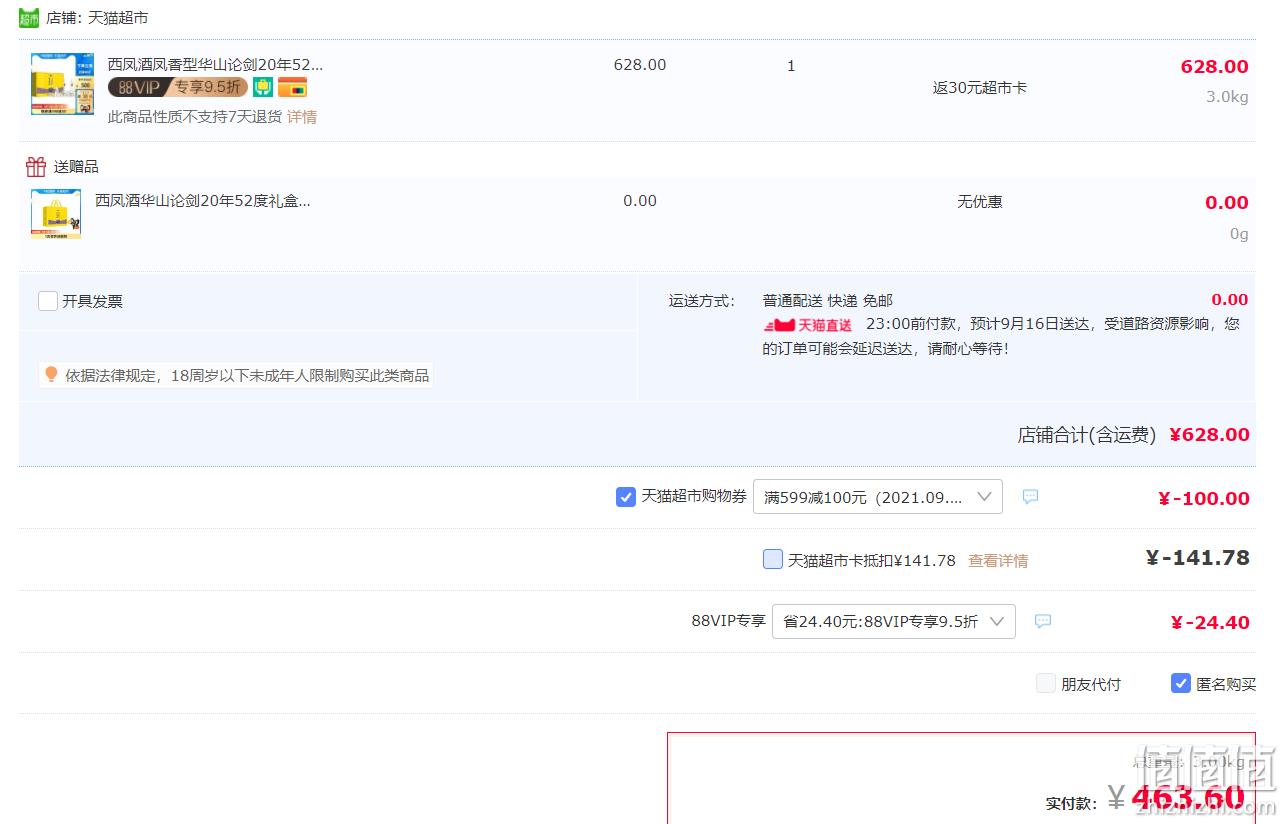Click the 88VIP专享 label text
Image resolution: width=1285 pixels, height=824 pixels.
pyautogui.click(x=728, y=621)
